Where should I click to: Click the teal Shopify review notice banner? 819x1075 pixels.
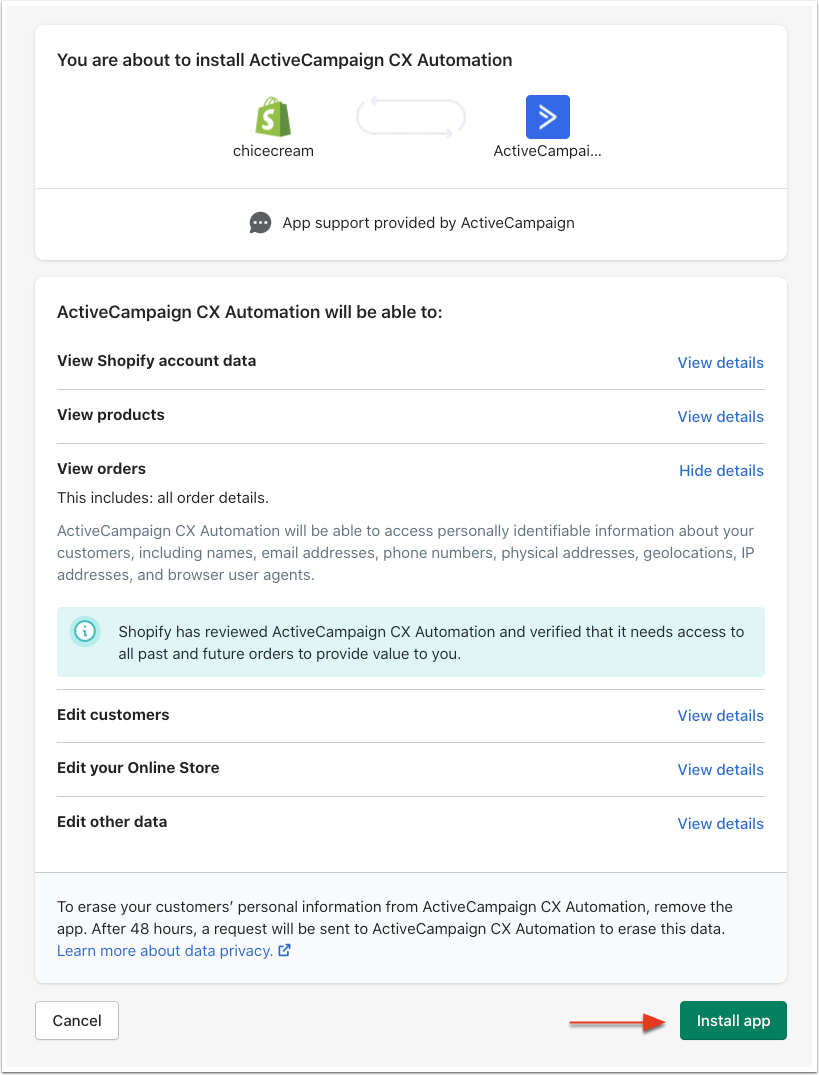click(x=430, y=641)
